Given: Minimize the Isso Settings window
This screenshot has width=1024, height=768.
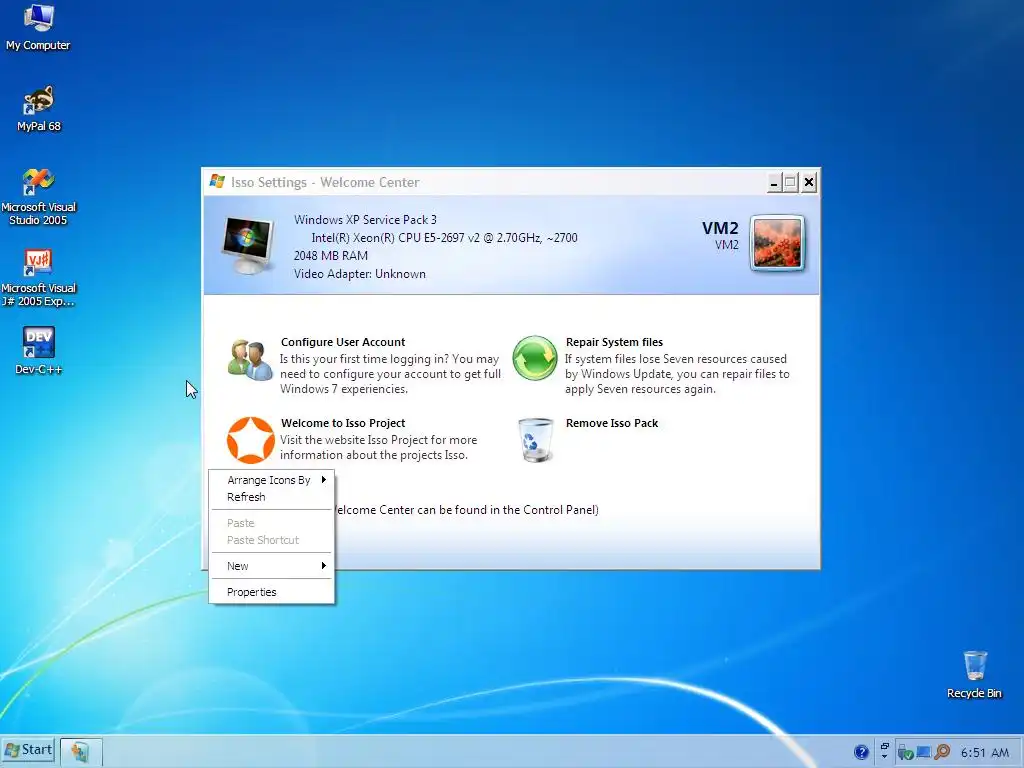Looking at the screenshot, I should 774,183.
